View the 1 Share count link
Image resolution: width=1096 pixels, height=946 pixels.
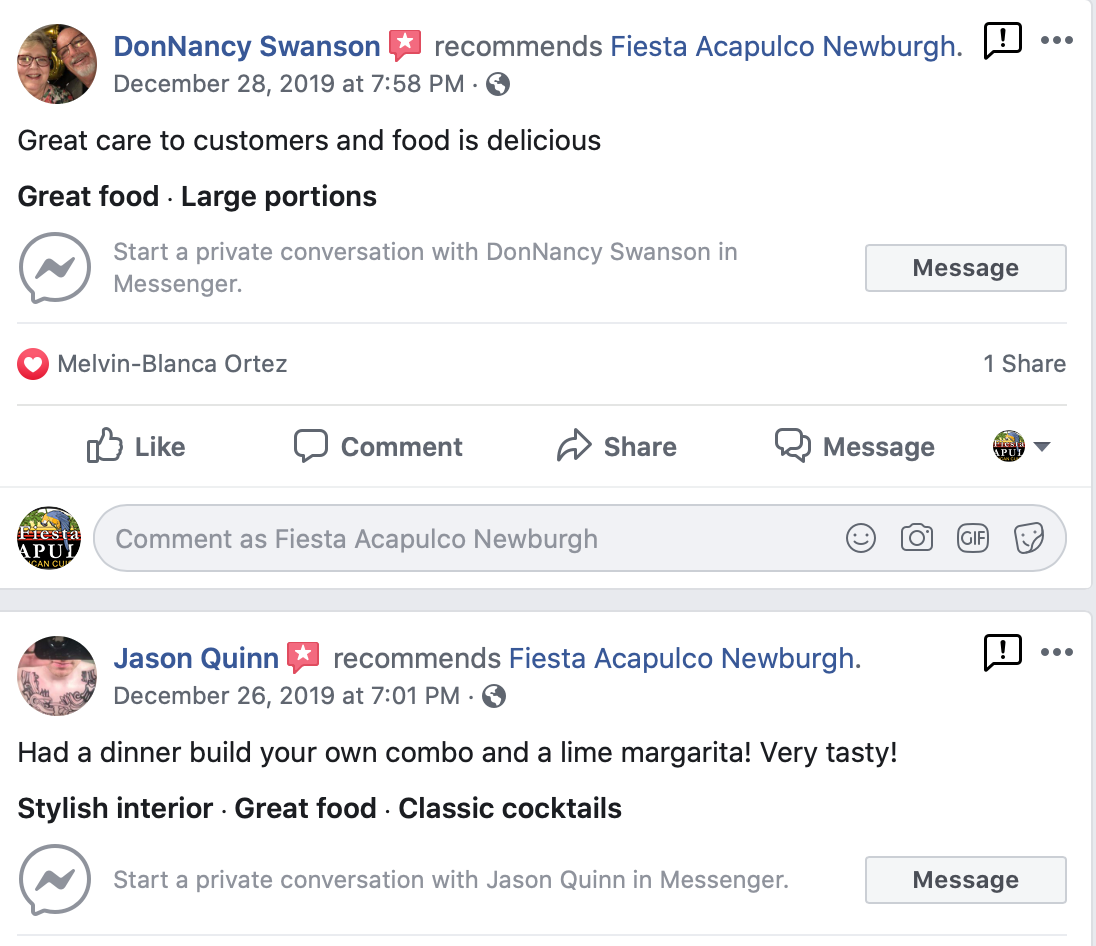[1024, 364]
